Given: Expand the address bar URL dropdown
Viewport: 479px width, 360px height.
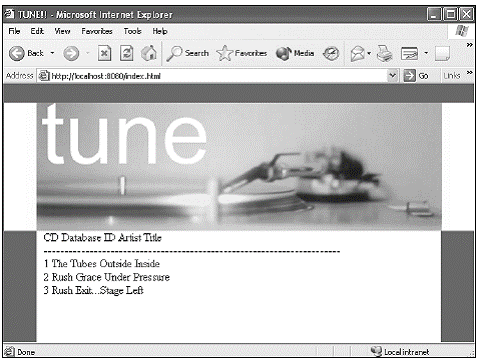Looking at the screenshot, I should (x=393, y=76).
